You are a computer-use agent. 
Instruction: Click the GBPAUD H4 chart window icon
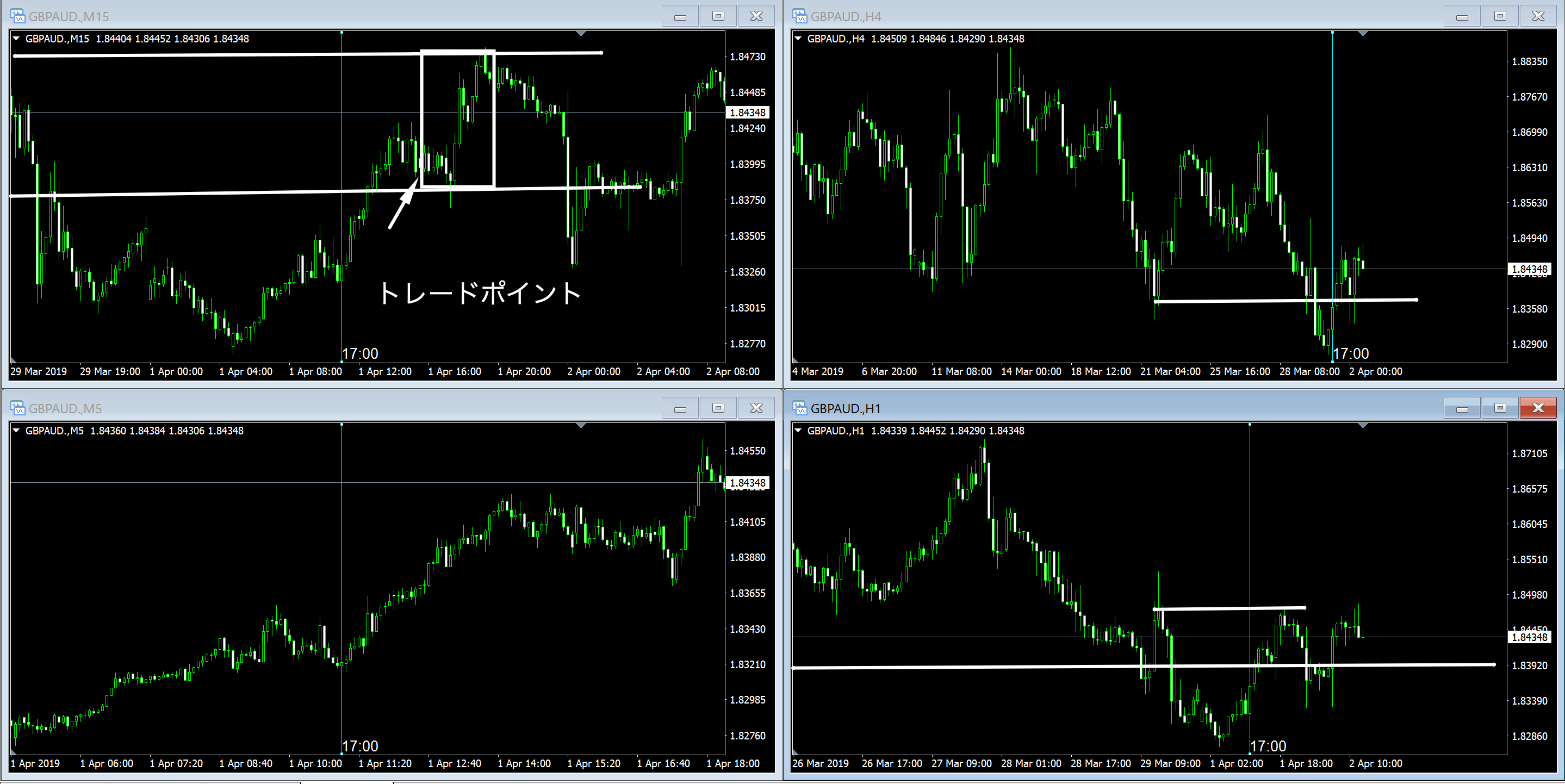point(799,16)
